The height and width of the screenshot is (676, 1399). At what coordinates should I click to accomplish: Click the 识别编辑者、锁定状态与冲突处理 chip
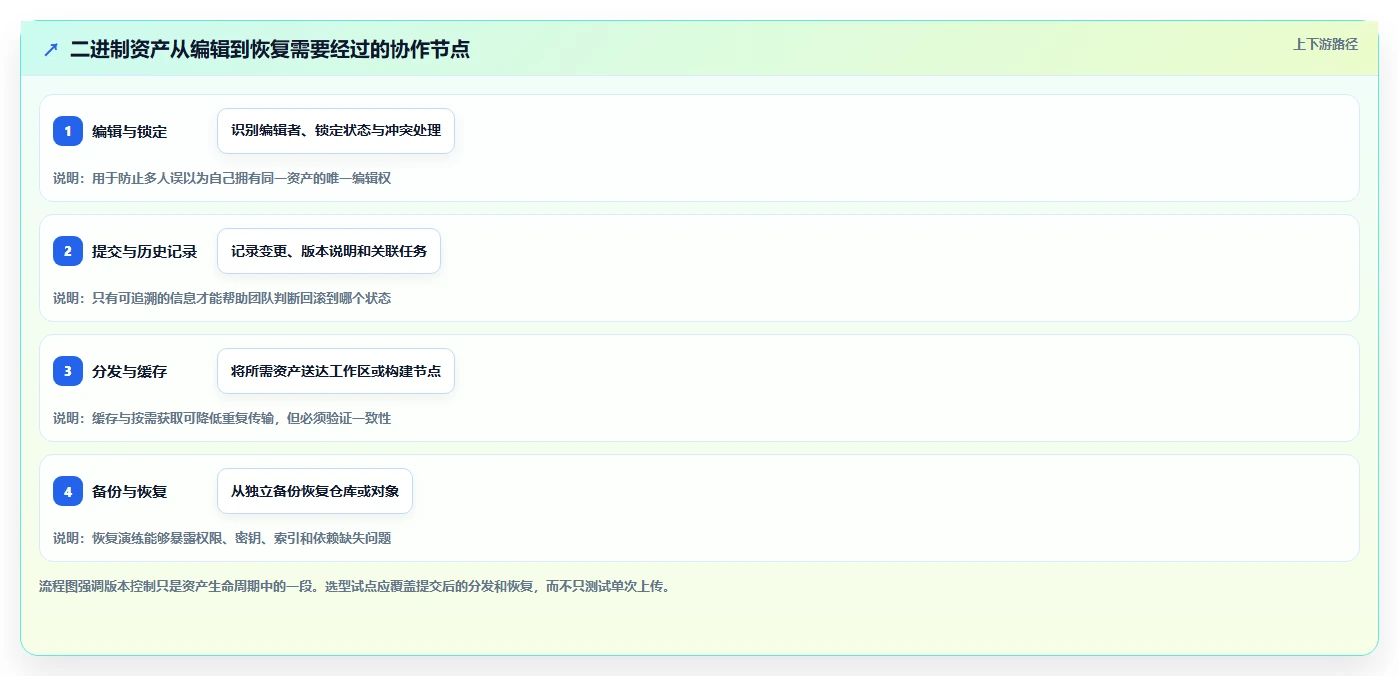tap(336, 131)
